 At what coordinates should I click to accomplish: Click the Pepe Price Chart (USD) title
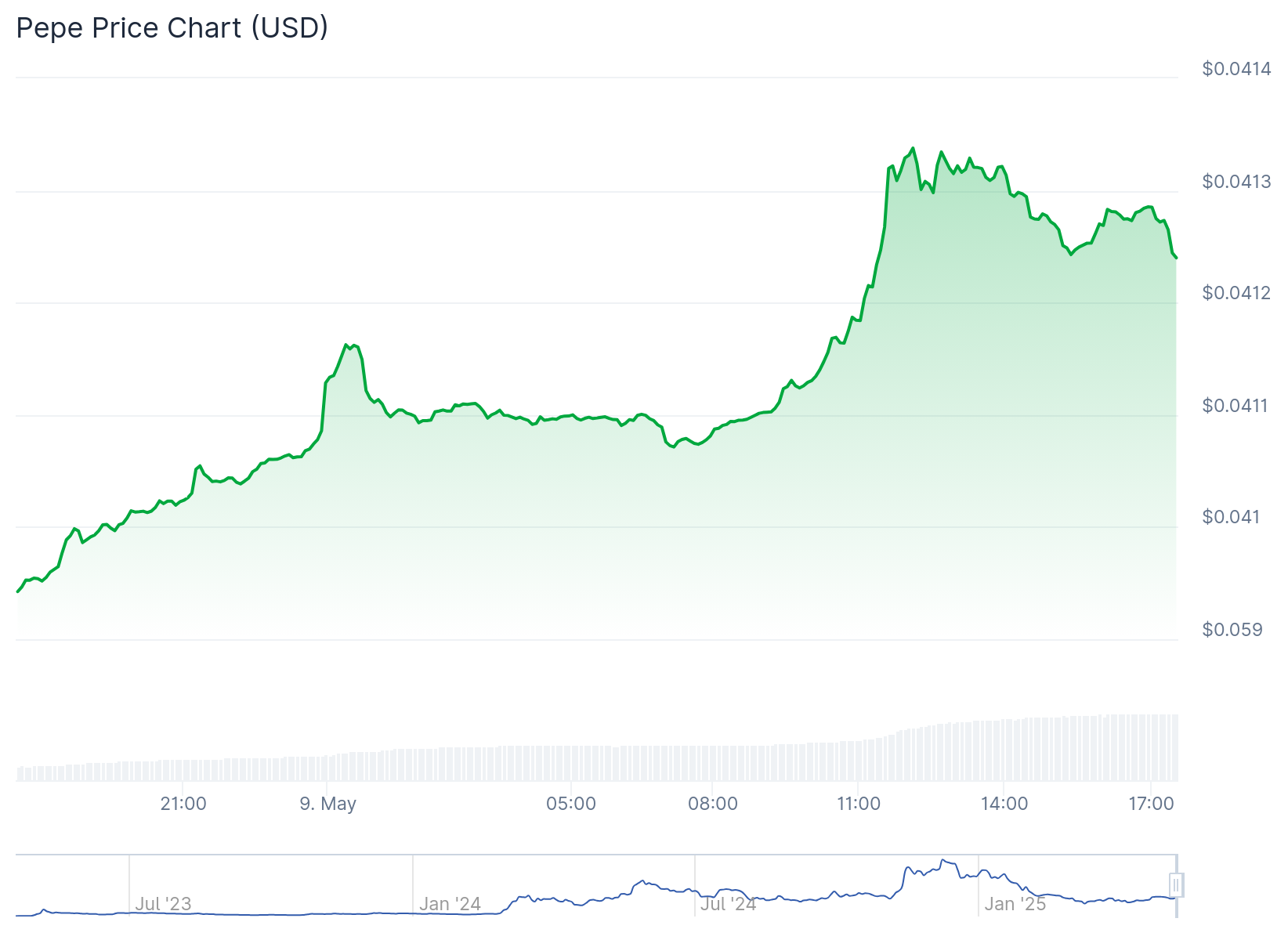172,28
